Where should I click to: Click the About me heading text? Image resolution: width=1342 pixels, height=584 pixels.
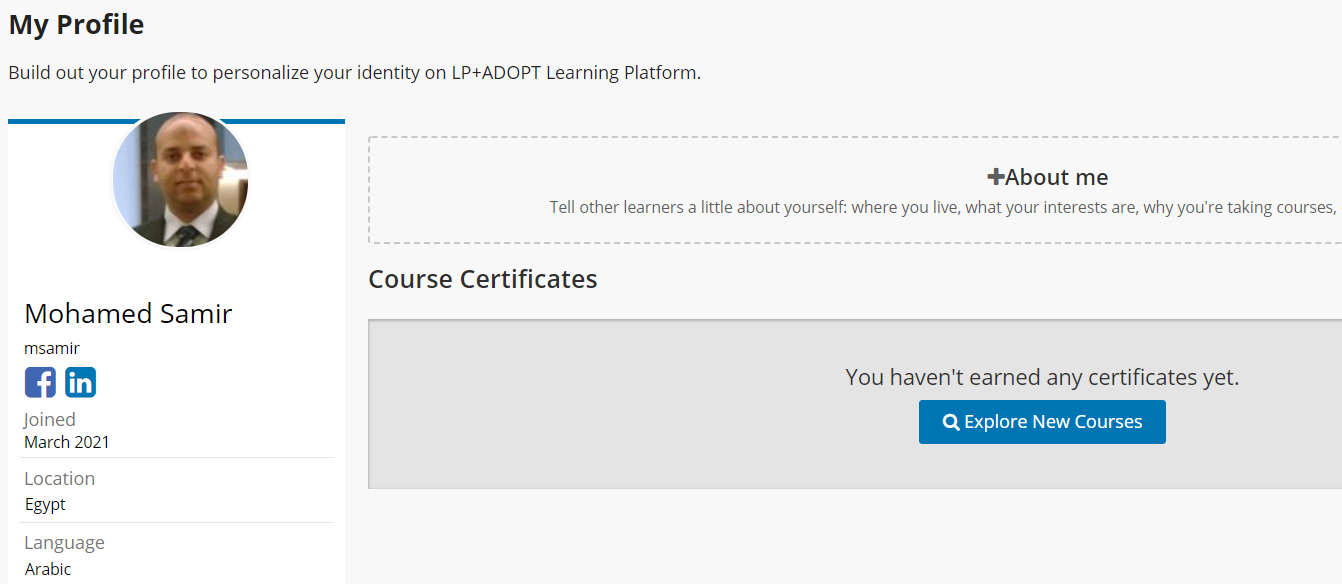[x=1056, y=177]
